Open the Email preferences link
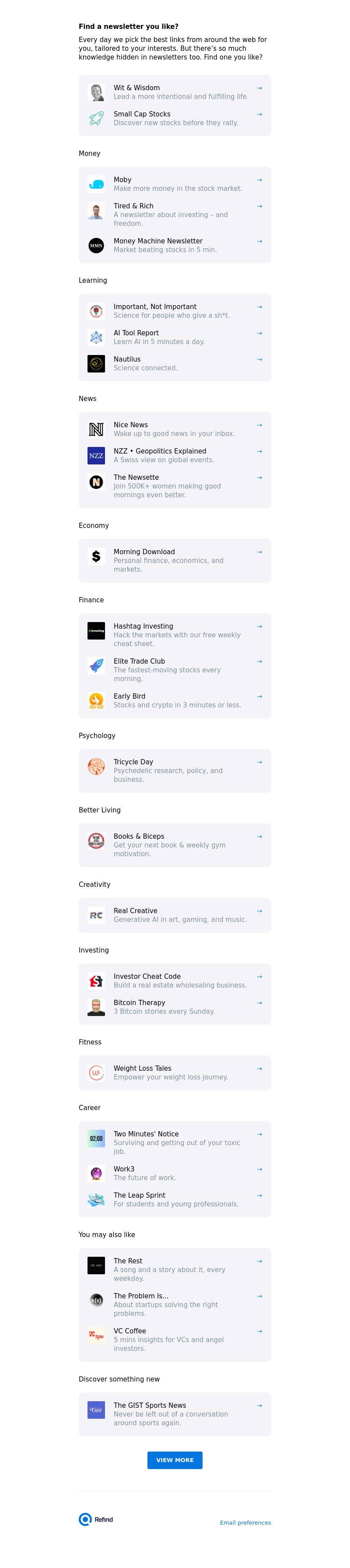 tap(245, 1523)
